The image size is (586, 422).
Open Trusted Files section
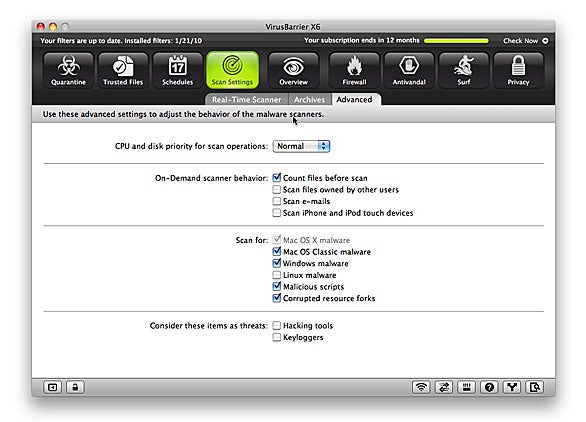(x=123, y=70)
